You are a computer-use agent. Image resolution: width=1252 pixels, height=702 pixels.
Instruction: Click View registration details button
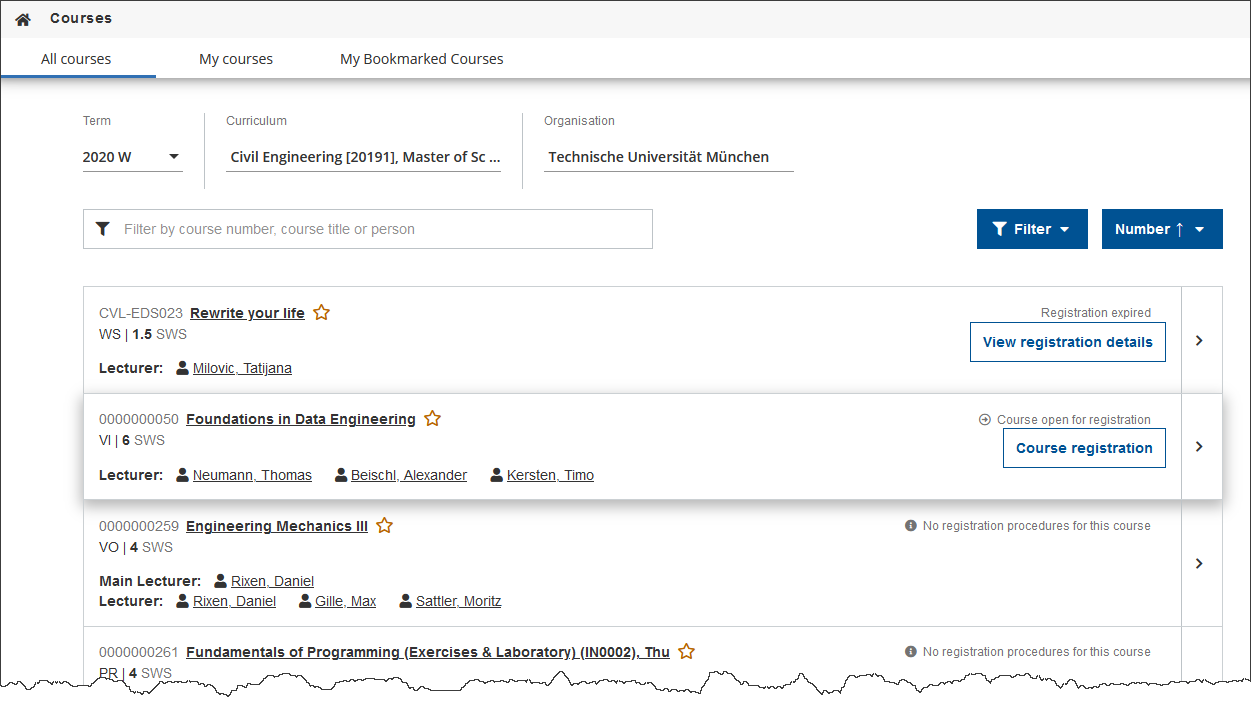[x=1067, y=342]
